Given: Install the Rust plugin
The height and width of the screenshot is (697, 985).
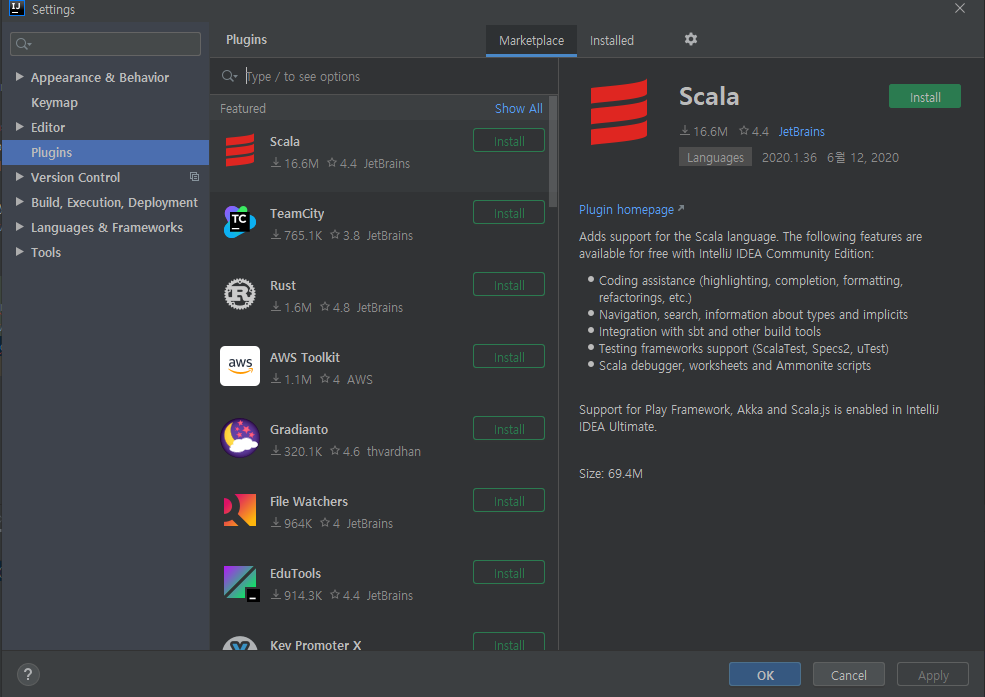Looking at the screenshot, I should (509, 284).
